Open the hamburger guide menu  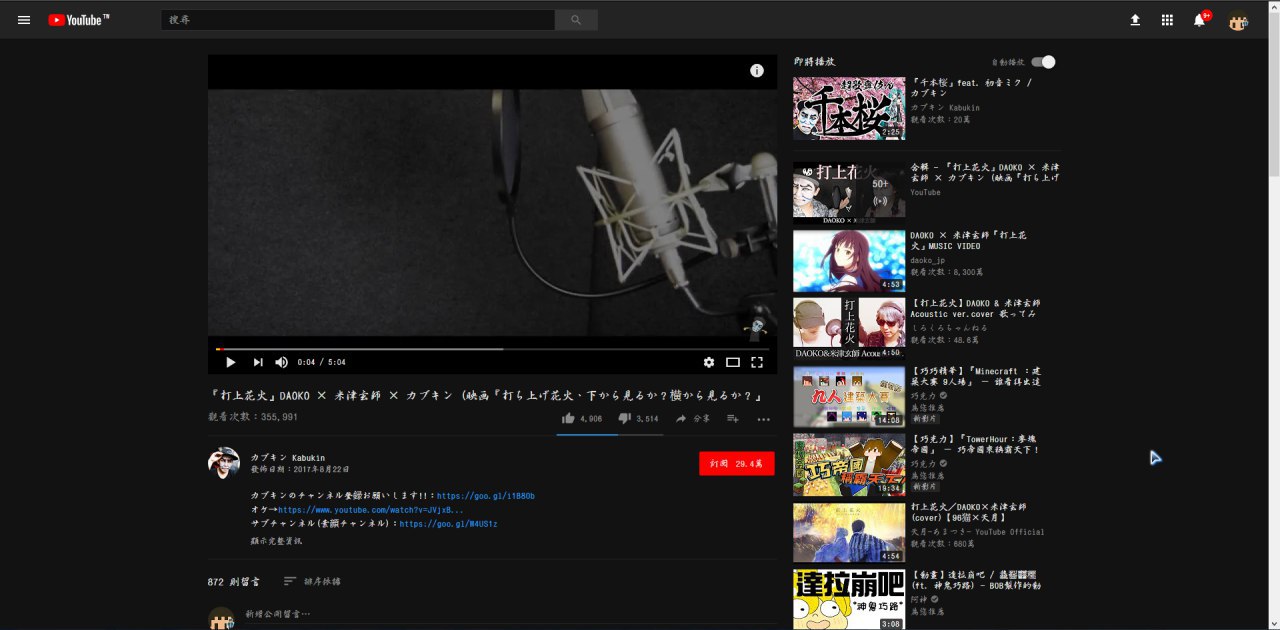[x=24, y=20]
